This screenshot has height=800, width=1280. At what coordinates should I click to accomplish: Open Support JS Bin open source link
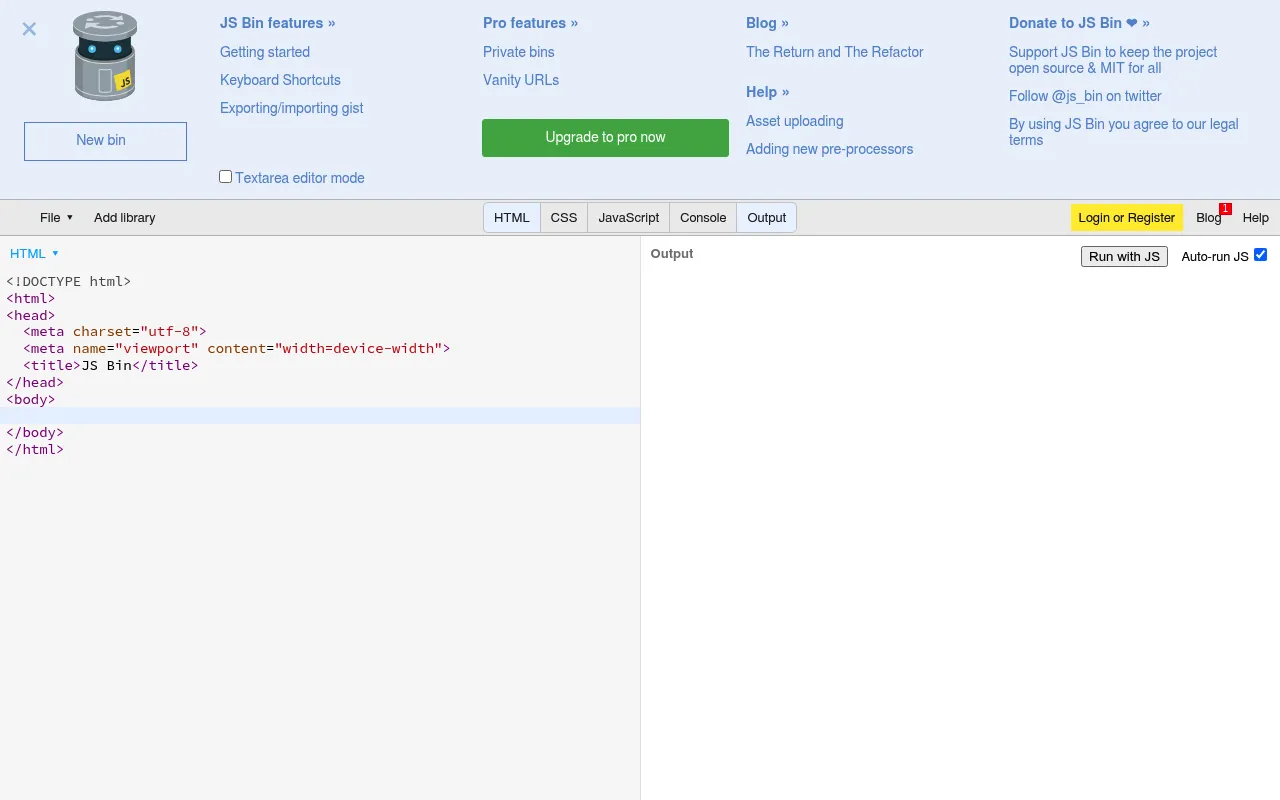click(1113, 60)
